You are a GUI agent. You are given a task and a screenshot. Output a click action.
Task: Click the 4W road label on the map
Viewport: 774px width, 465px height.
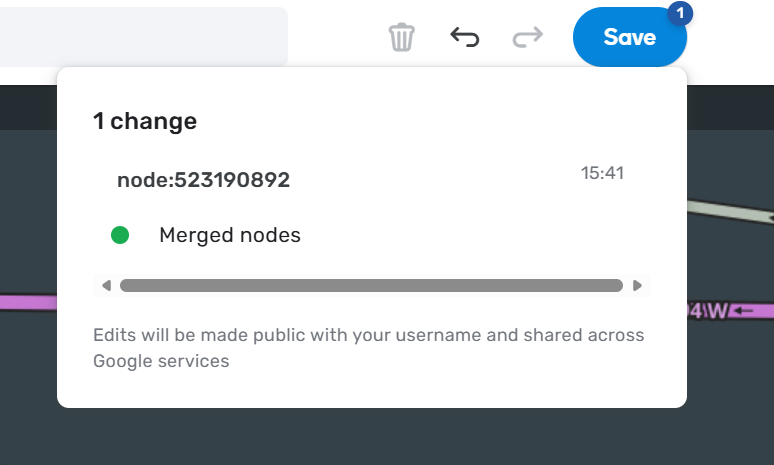(708, 312)
